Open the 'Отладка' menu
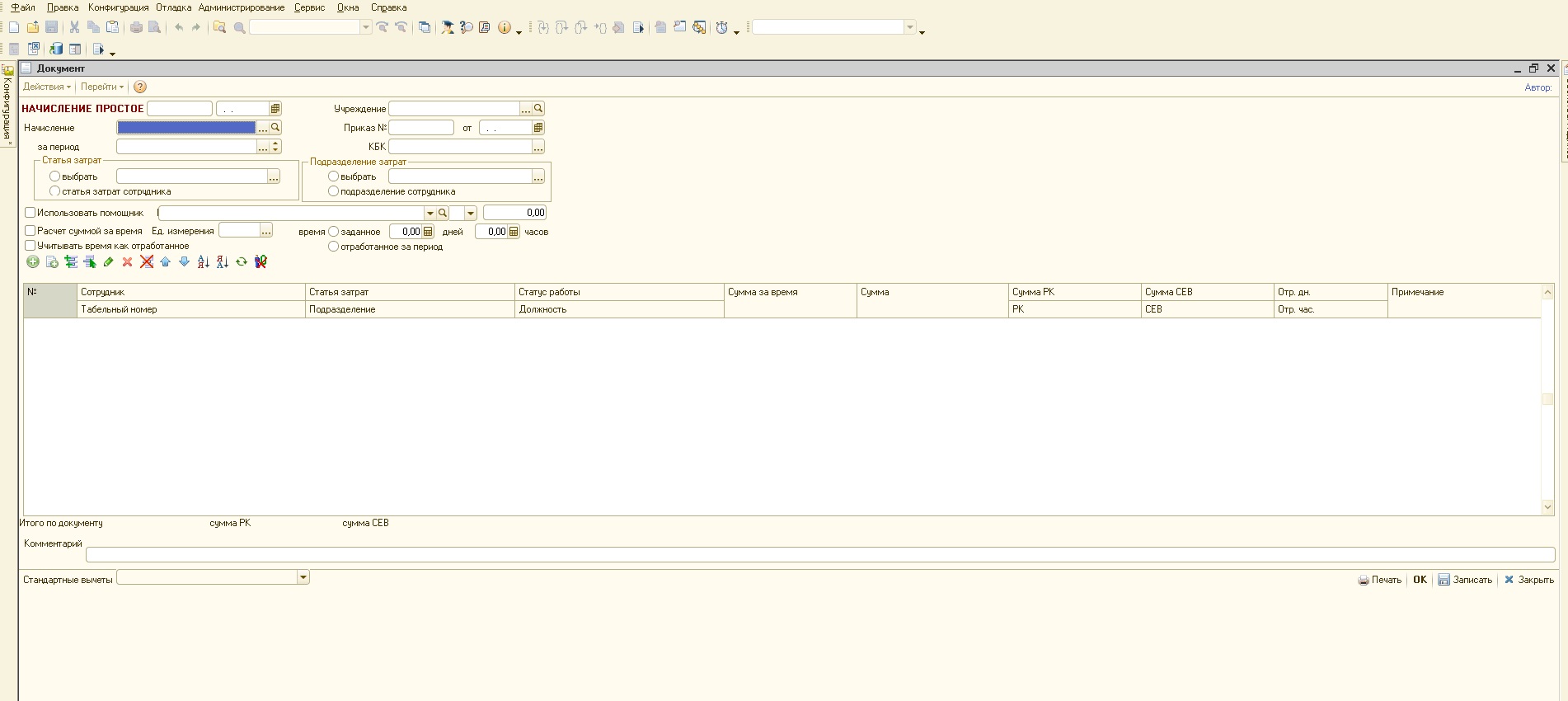This screenshot has height=701, width=1568. [x=174, y=7]
